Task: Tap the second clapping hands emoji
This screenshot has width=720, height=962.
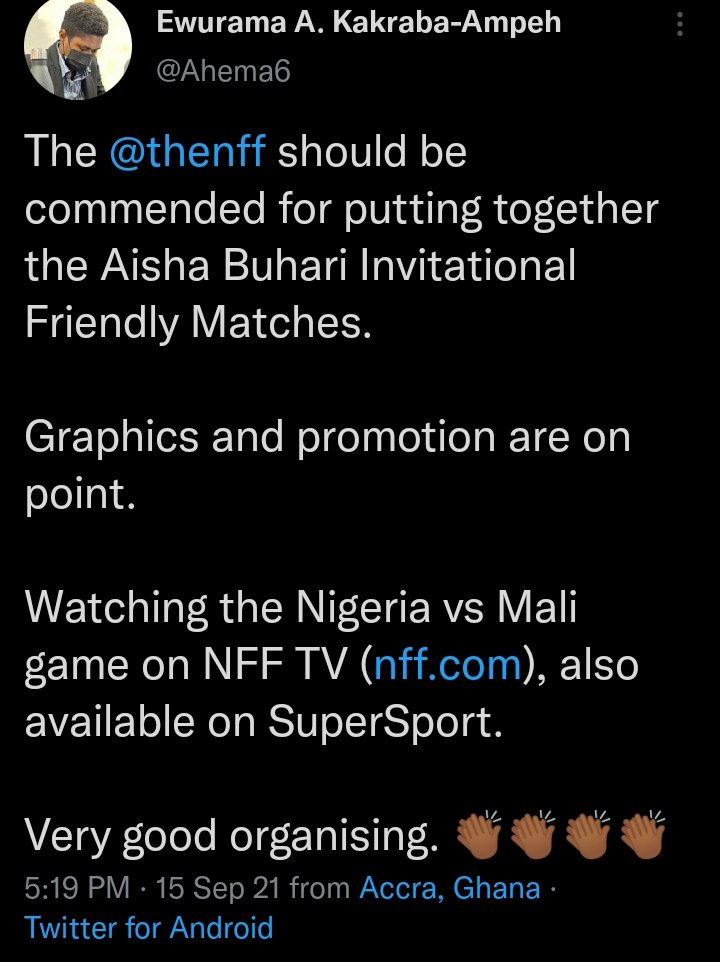Action: (x=533, y=836)
